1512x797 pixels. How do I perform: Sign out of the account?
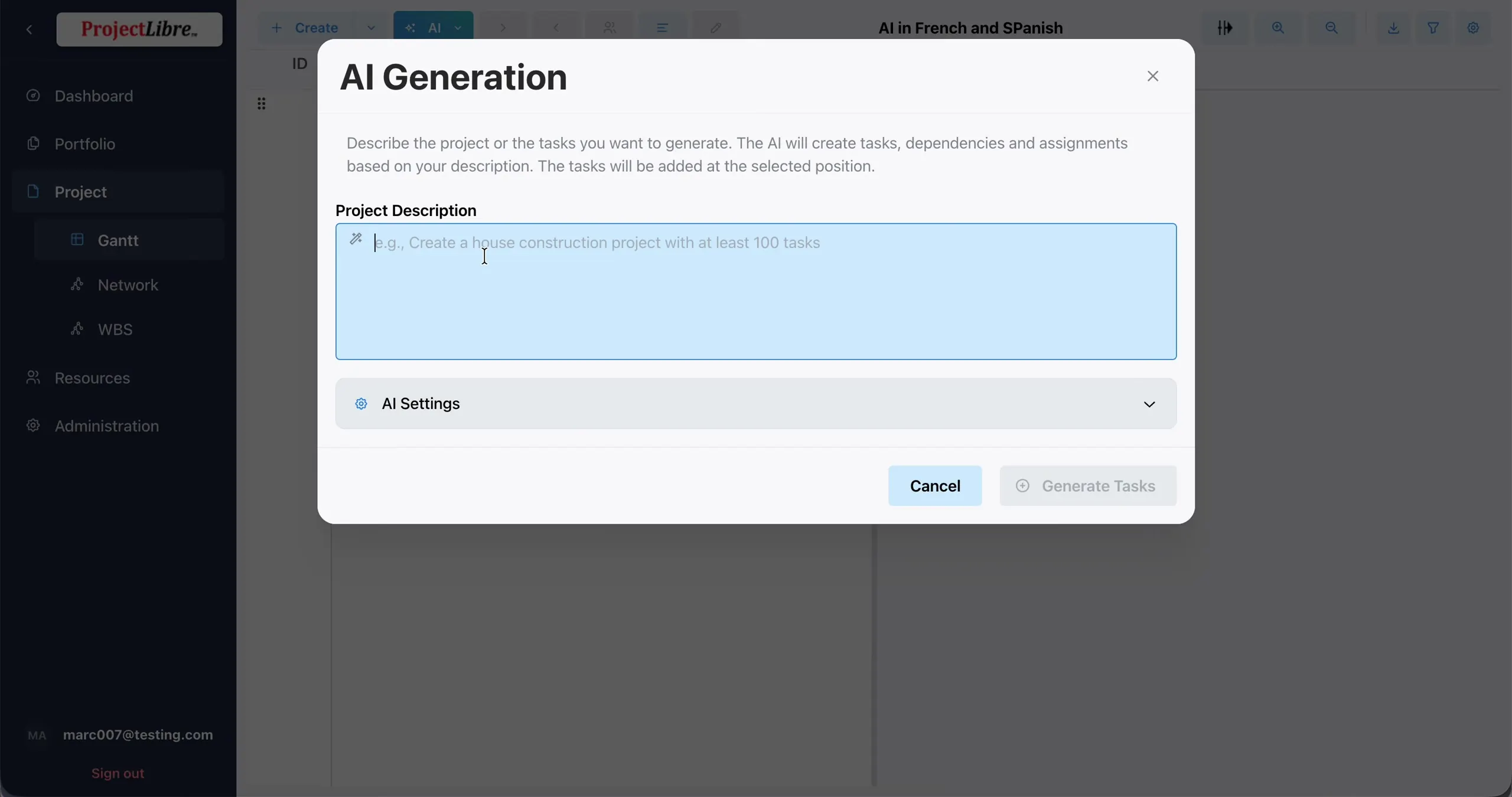point(118,773)
